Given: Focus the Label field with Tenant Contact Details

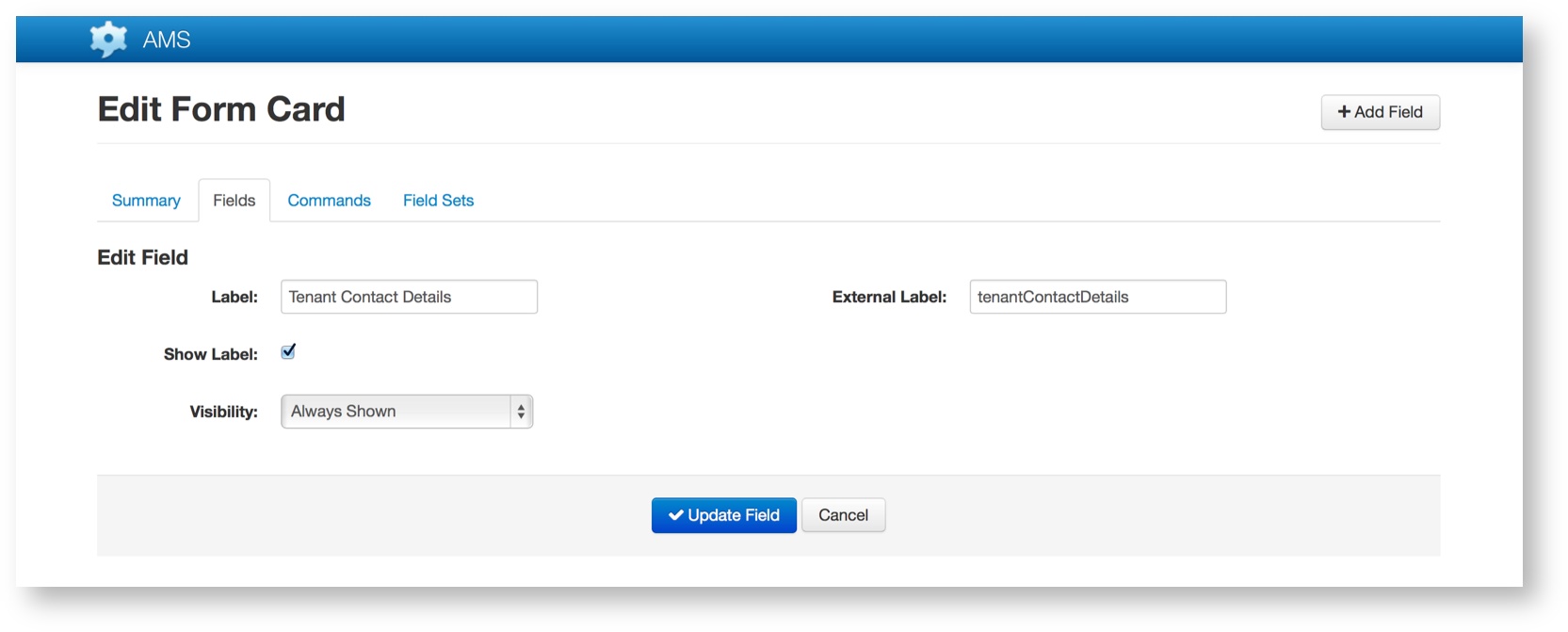Looking at the screenshot, I should click(x=409, y=298).
